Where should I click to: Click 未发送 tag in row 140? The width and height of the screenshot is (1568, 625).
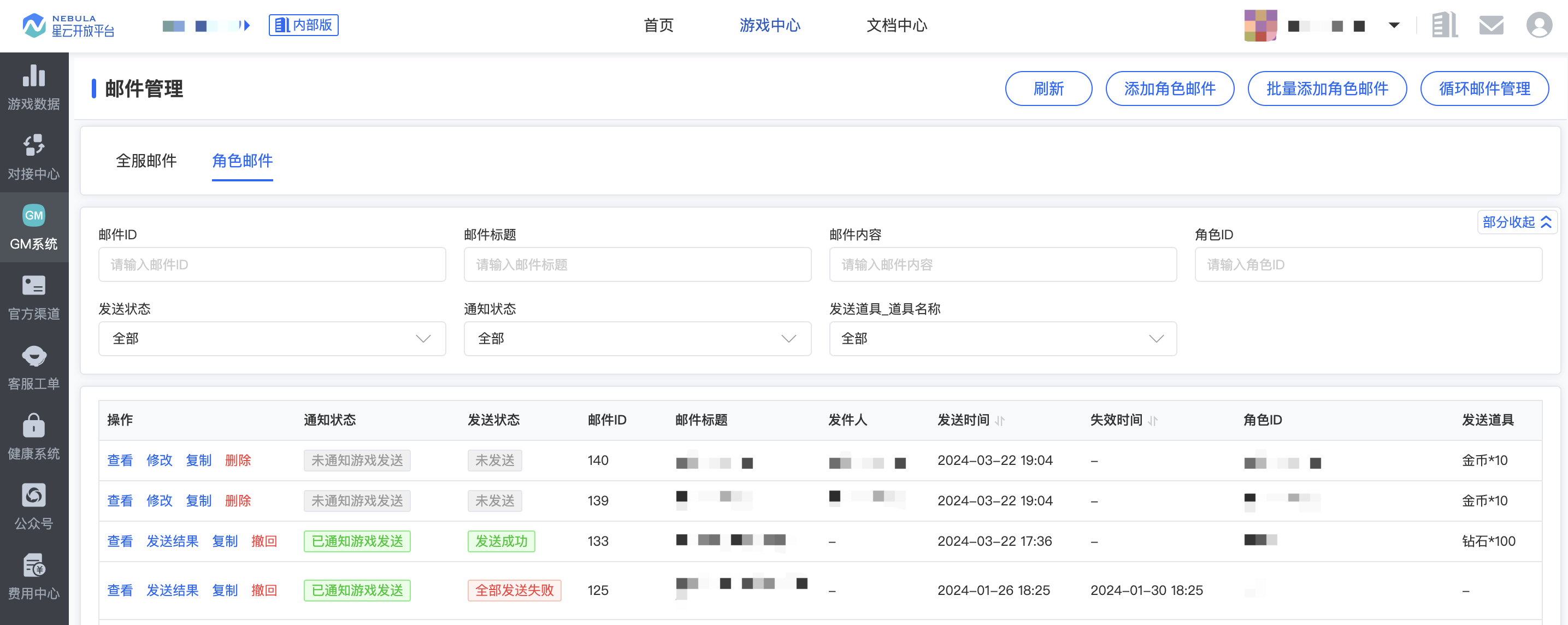click(x=494, y=461)
